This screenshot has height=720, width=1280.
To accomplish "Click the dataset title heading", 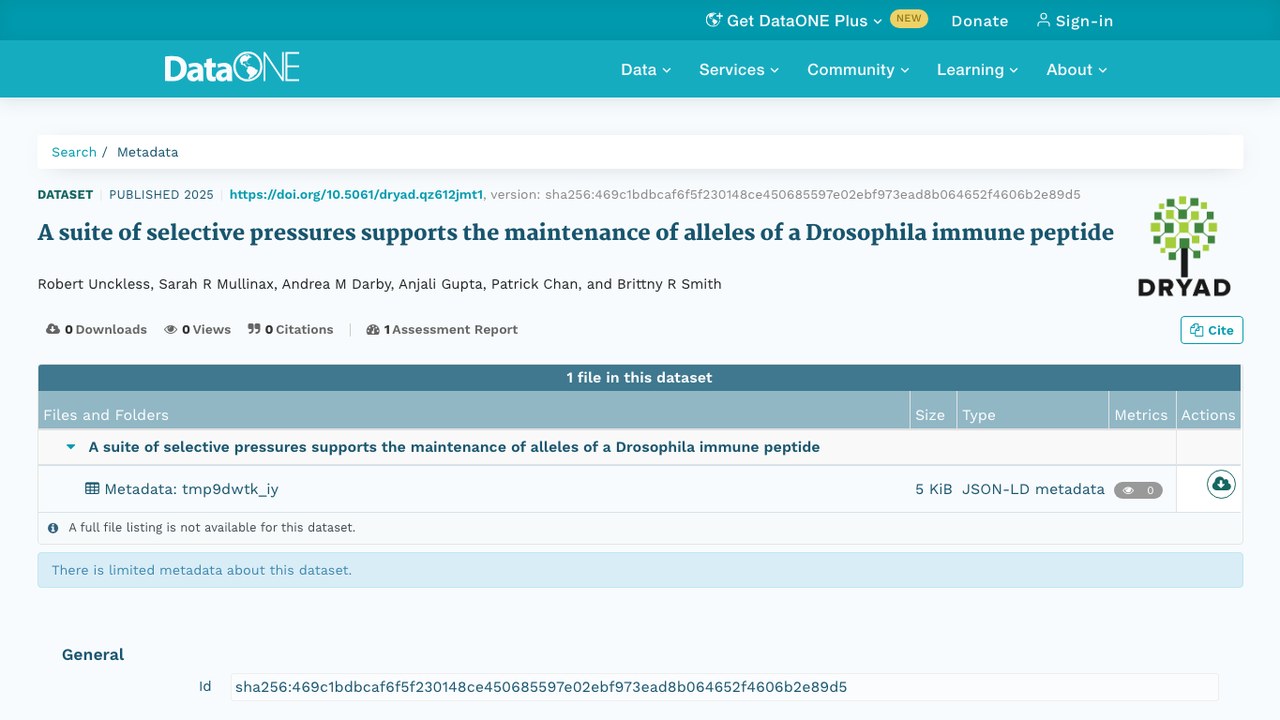I will click(576, 233).
